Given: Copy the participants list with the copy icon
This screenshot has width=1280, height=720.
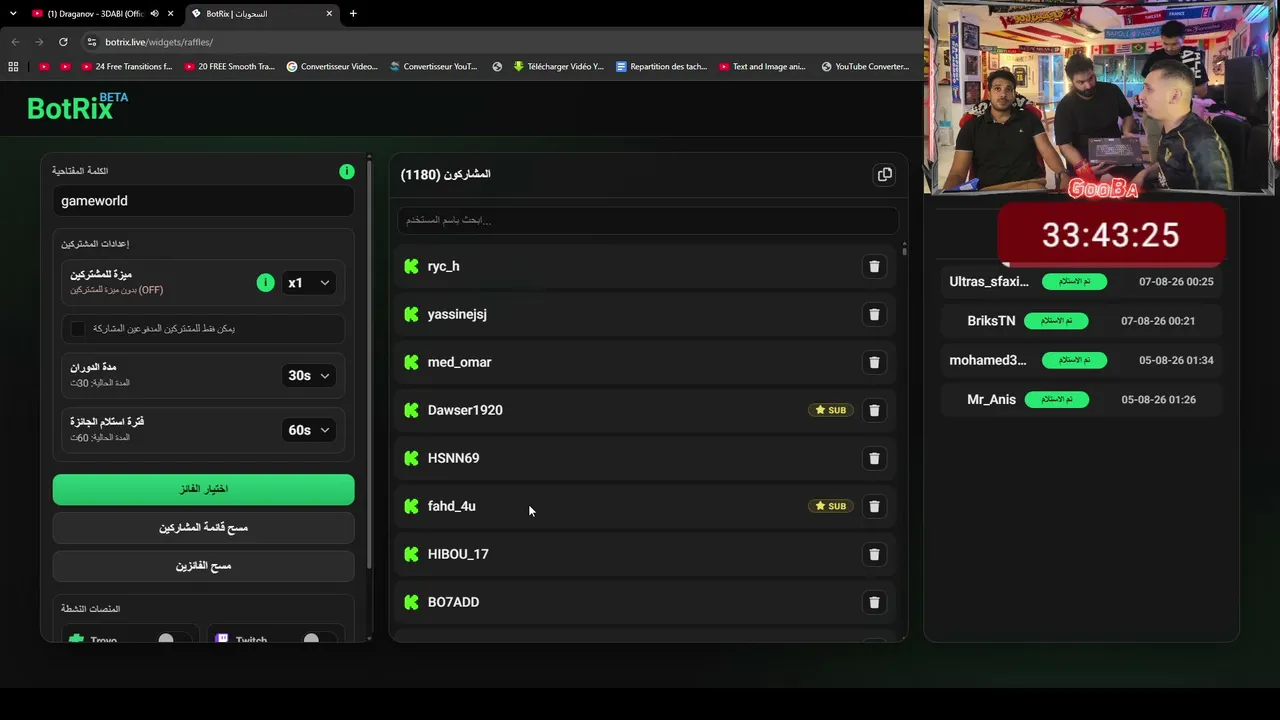Looking at the screenshot, I should pyautogui.click(x=885, y=175).
